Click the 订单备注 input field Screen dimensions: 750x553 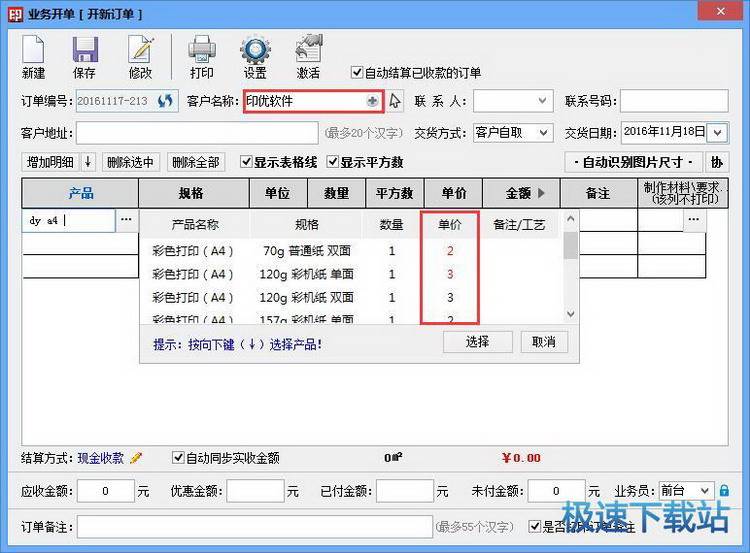click(x=255, y=527)
